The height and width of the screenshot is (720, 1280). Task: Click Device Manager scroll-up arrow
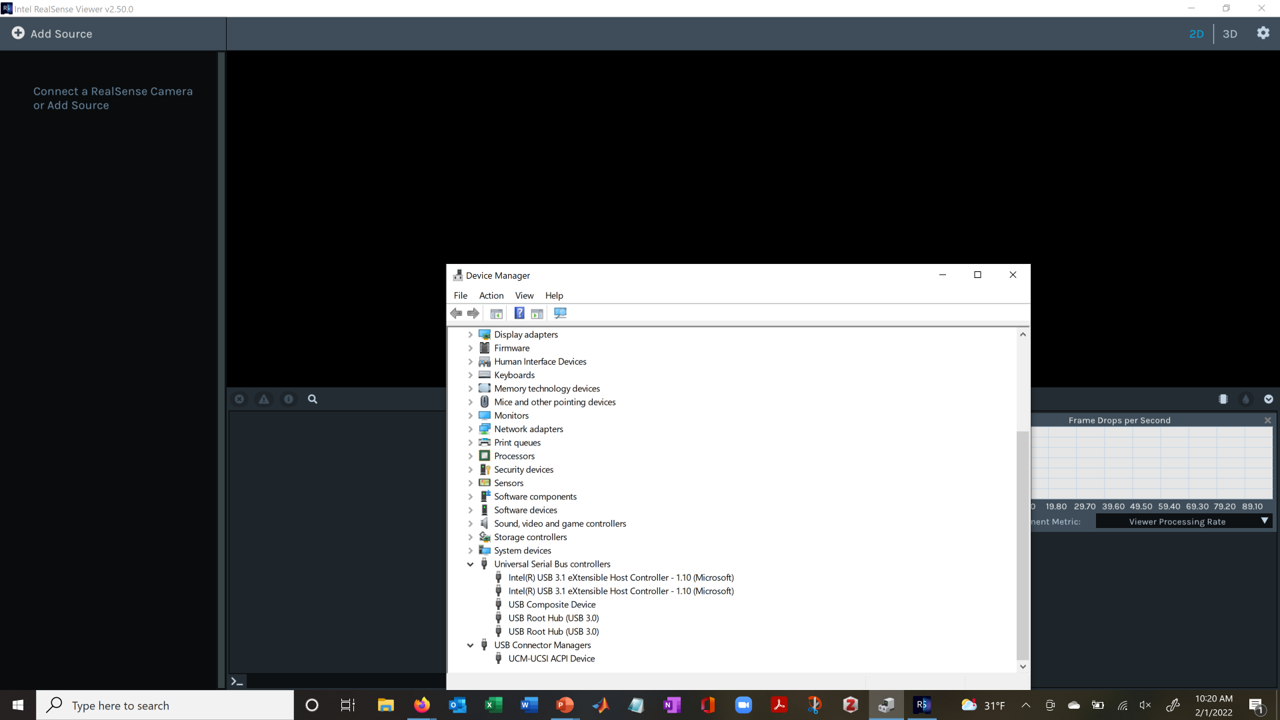coord(1022,335)
